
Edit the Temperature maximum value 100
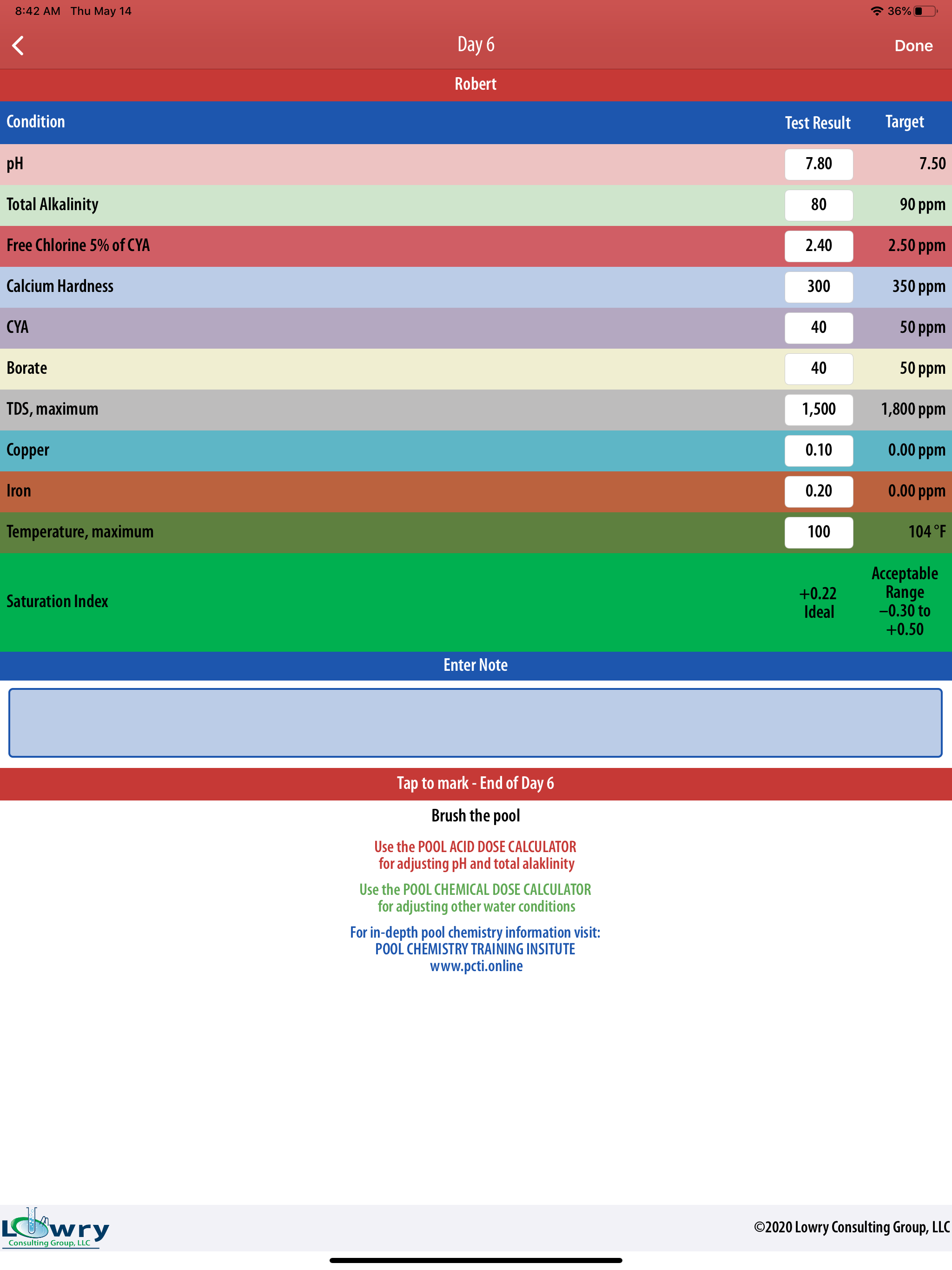(819, 532)
